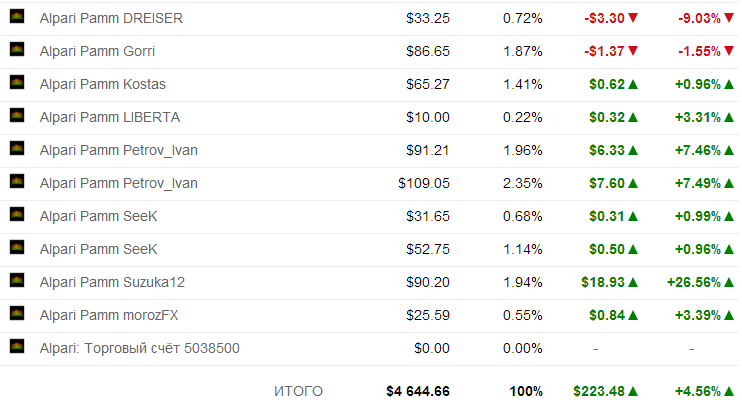Click the icon beside Alpari Pamm LIBERTA

pos(17,115)
